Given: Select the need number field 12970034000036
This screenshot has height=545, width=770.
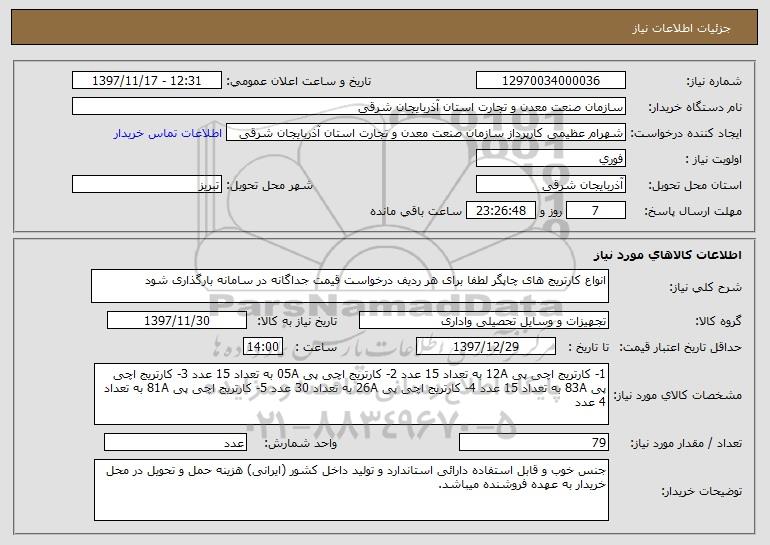Looking at the screenshot, I should pyautogui.click(x=550, y=81).
